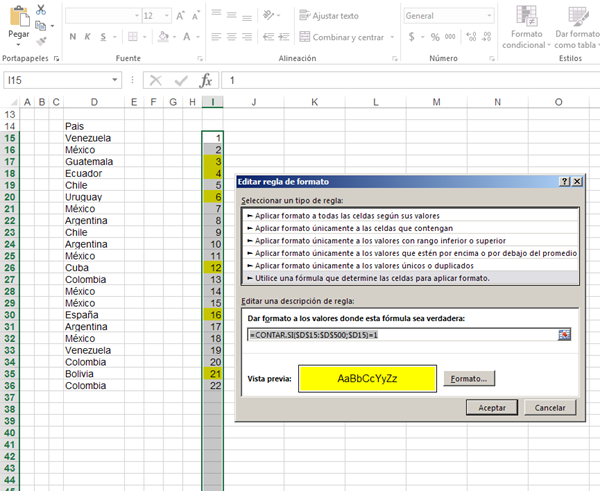This screenshot has height=491, width=600.
Task: Click the cancel X icon in formula bar
Action: [155, 80]
